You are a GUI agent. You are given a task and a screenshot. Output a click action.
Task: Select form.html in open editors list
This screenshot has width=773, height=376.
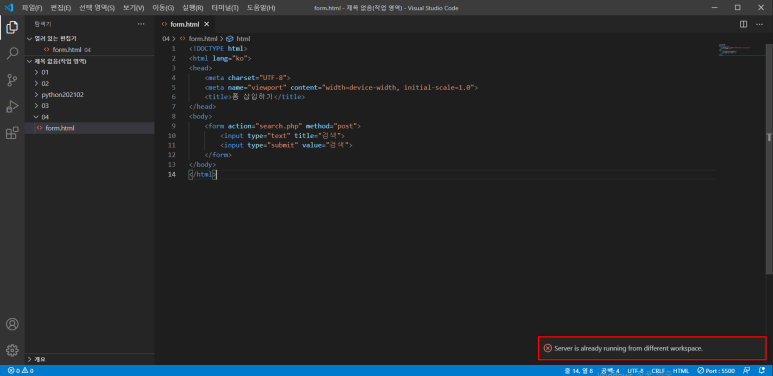point(90,50)
